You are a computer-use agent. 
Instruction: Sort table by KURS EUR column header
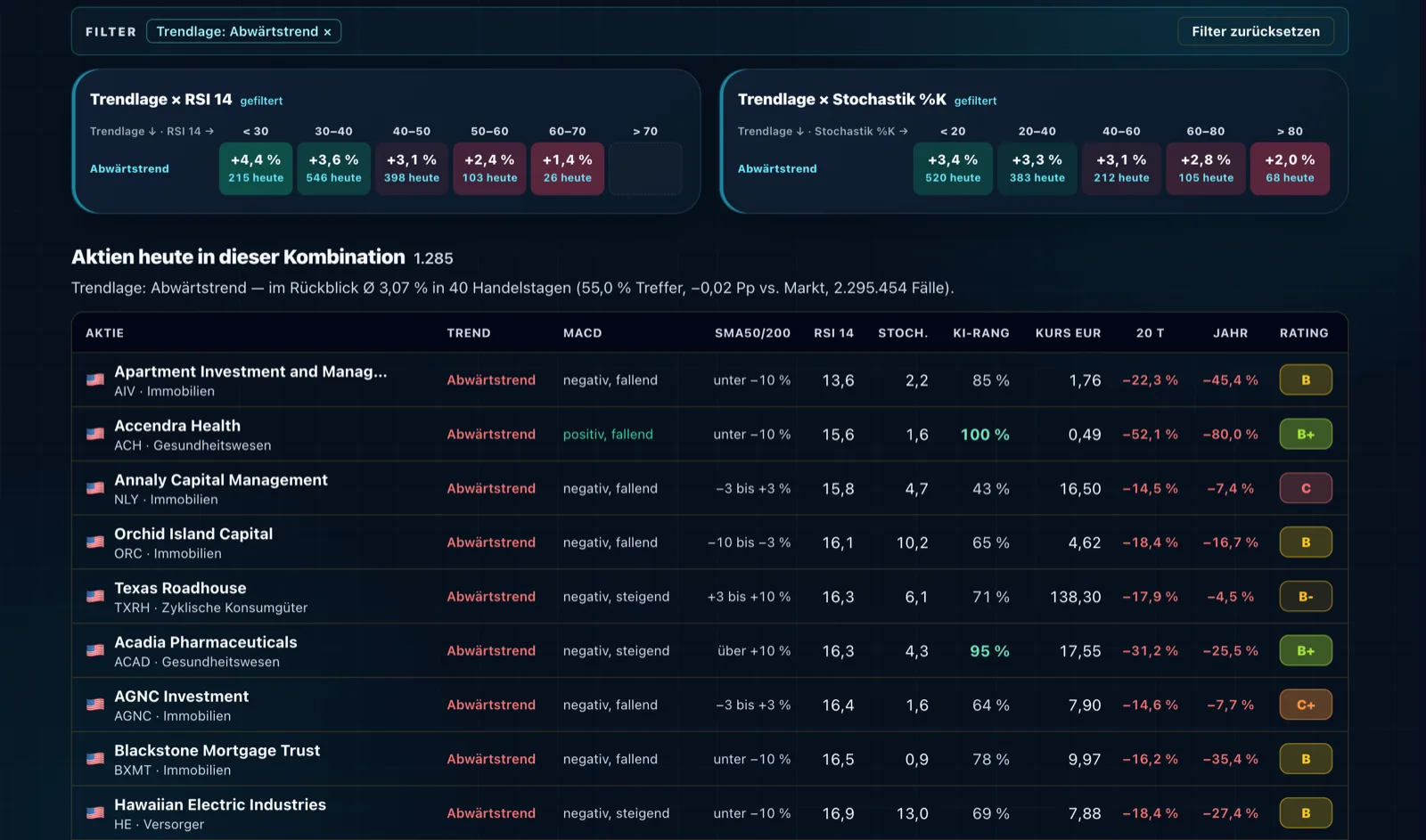[x=1068, y=333]
